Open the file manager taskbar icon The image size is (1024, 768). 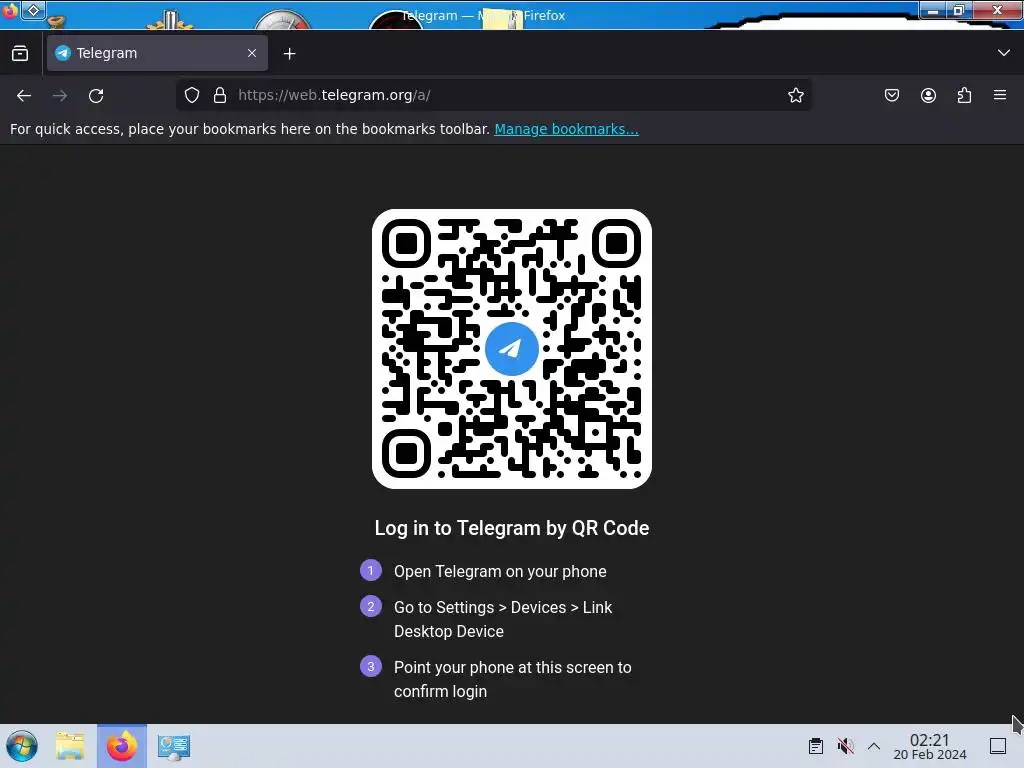coord(70,746)
